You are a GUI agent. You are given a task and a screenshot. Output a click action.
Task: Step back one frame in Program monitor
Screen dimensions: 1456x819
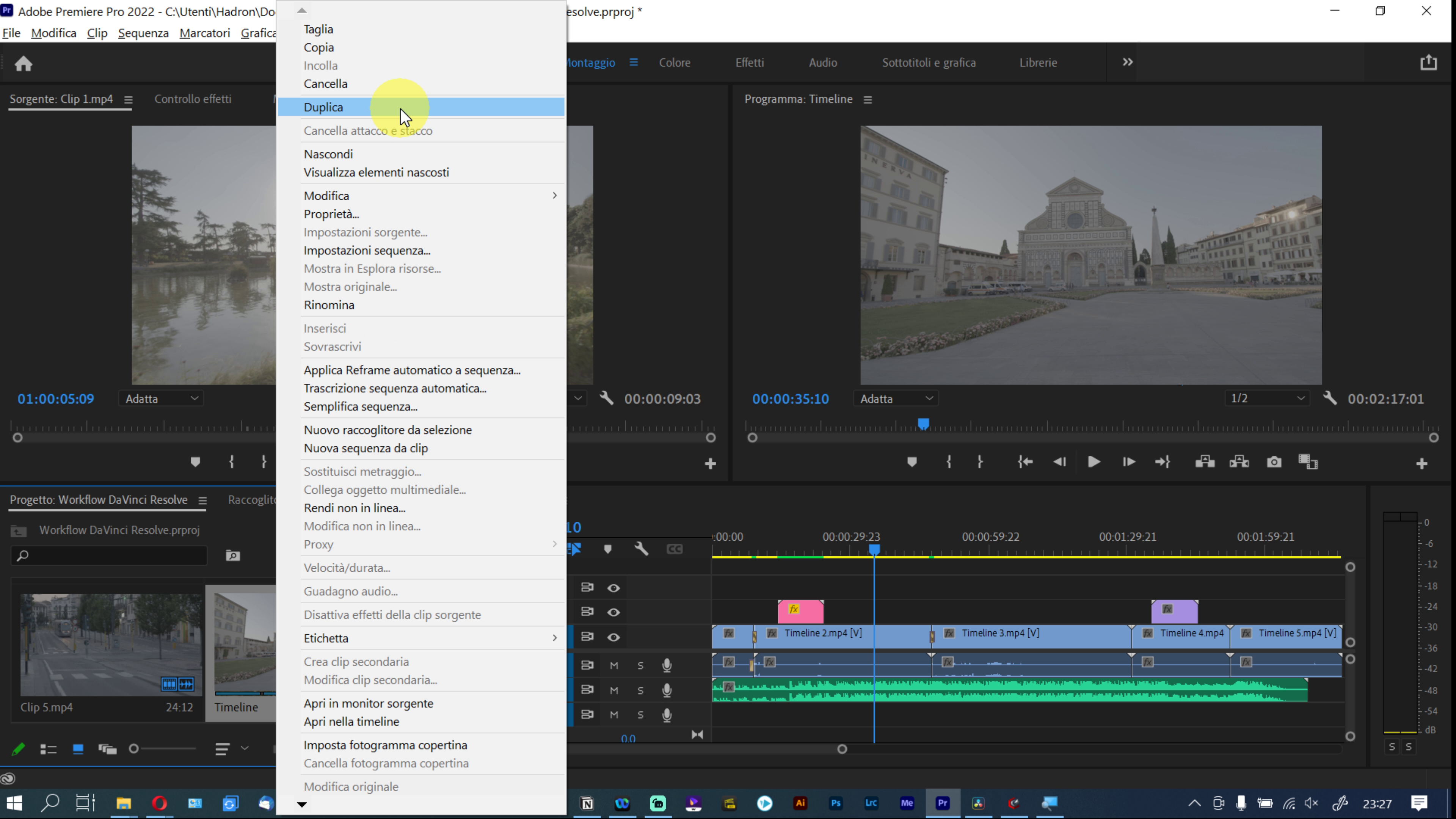1059,462
